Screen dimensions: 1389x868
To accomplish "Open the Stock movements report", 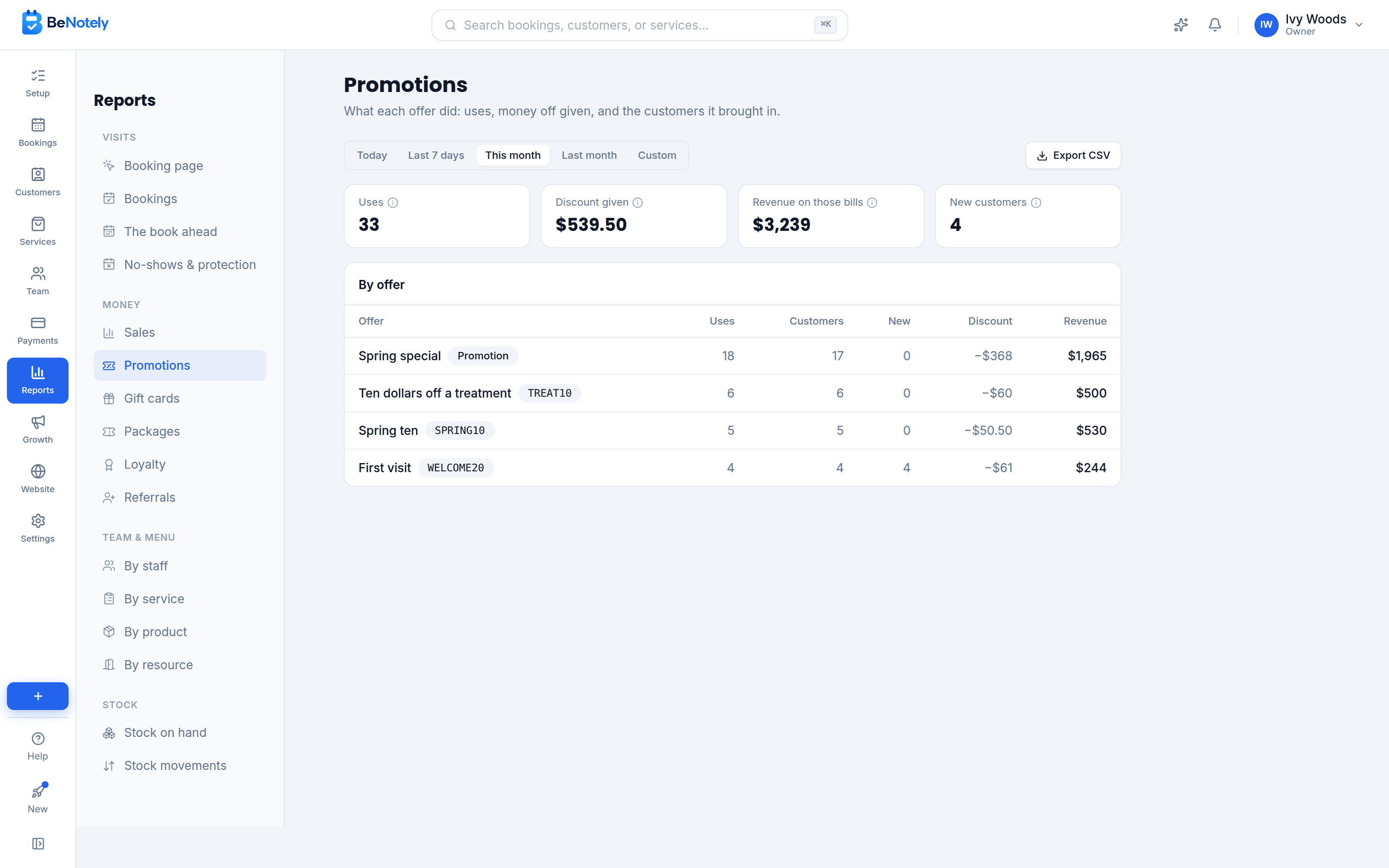I will (180, 766).
